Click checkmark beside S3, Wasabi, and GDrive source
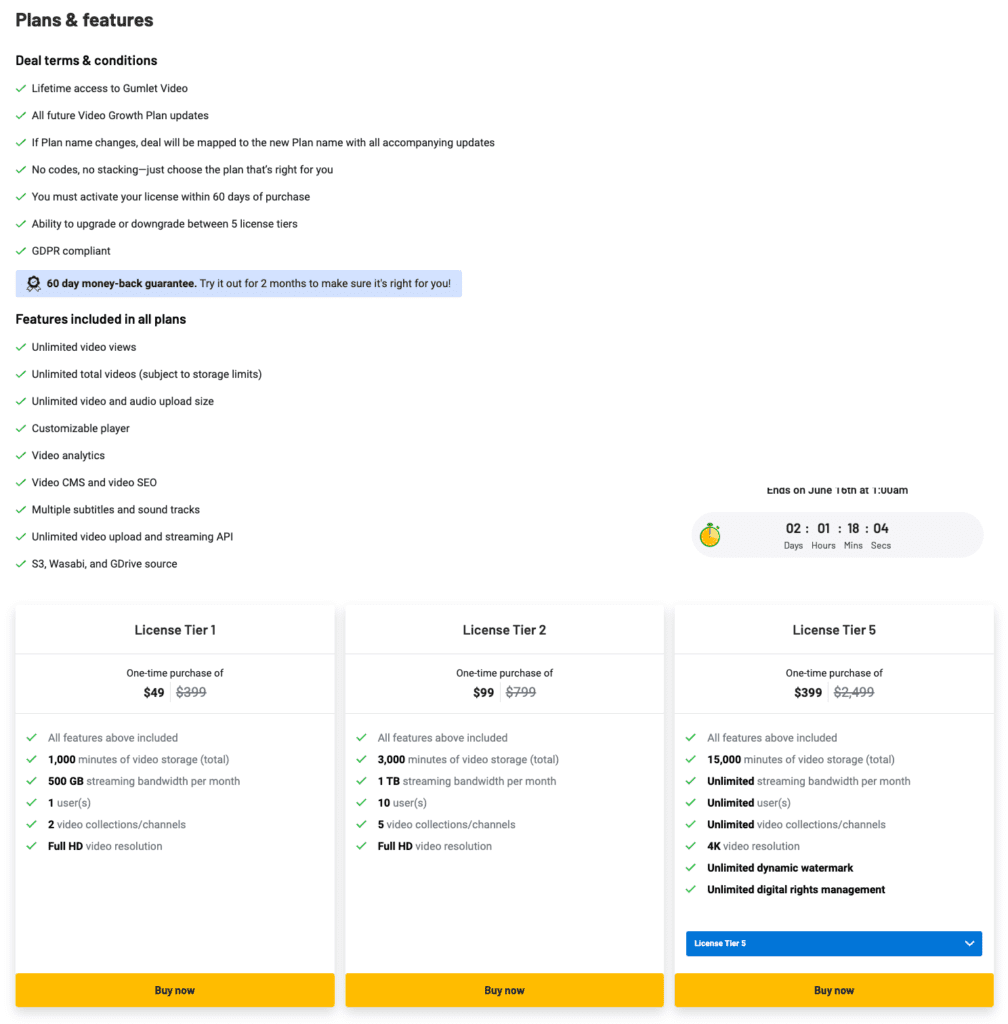This screenshot has height=1024, width=1008. click(21, 564)
